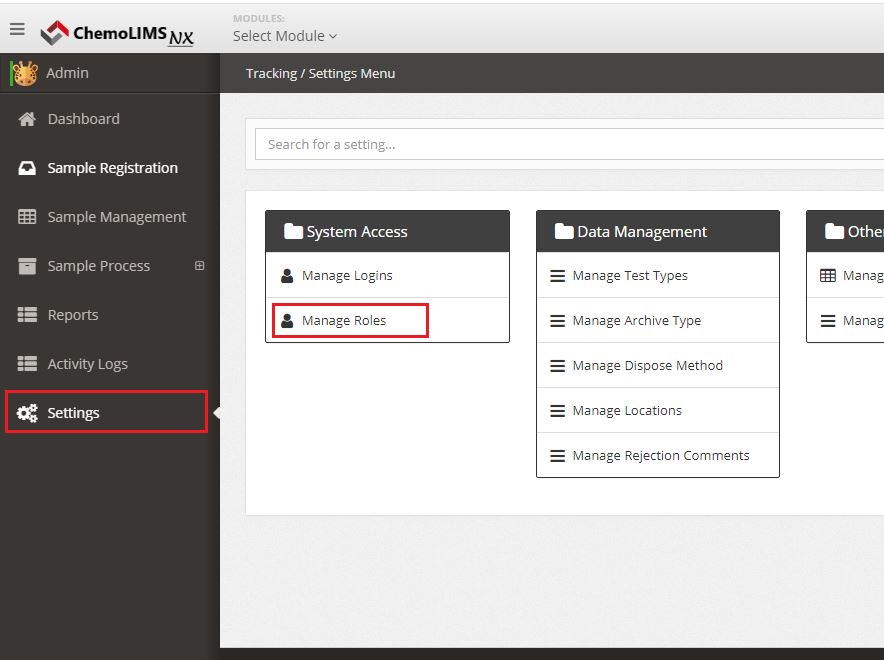This screenshot has height=660, width=884.
Task: Click the Admin user avatar icon
Action: [x=25, y=73]
